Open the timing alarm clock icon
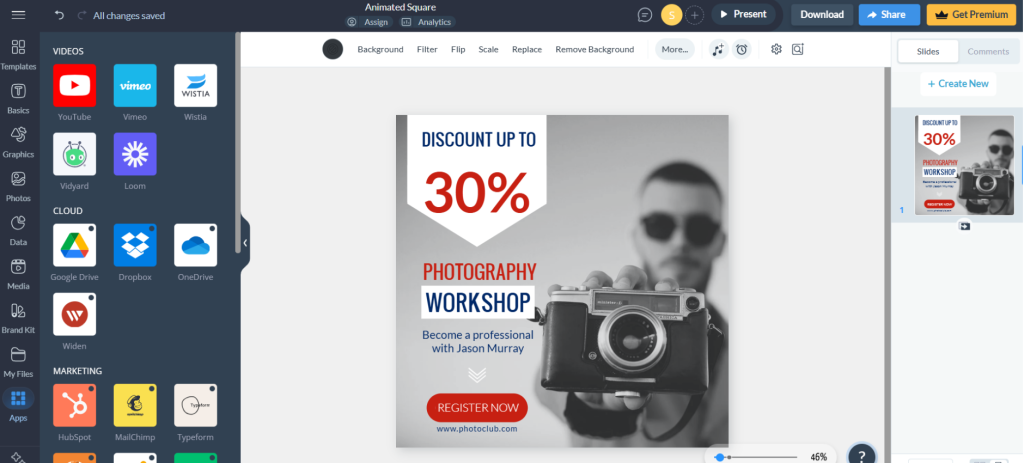 click(741, 49)
